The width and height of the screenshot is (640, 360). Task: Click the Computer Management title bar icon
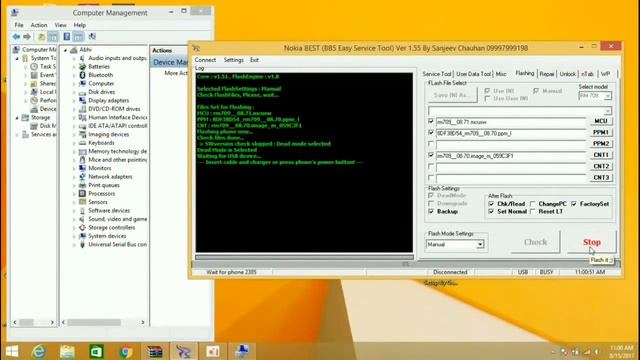pyautogui.click(x=15, y=13)
